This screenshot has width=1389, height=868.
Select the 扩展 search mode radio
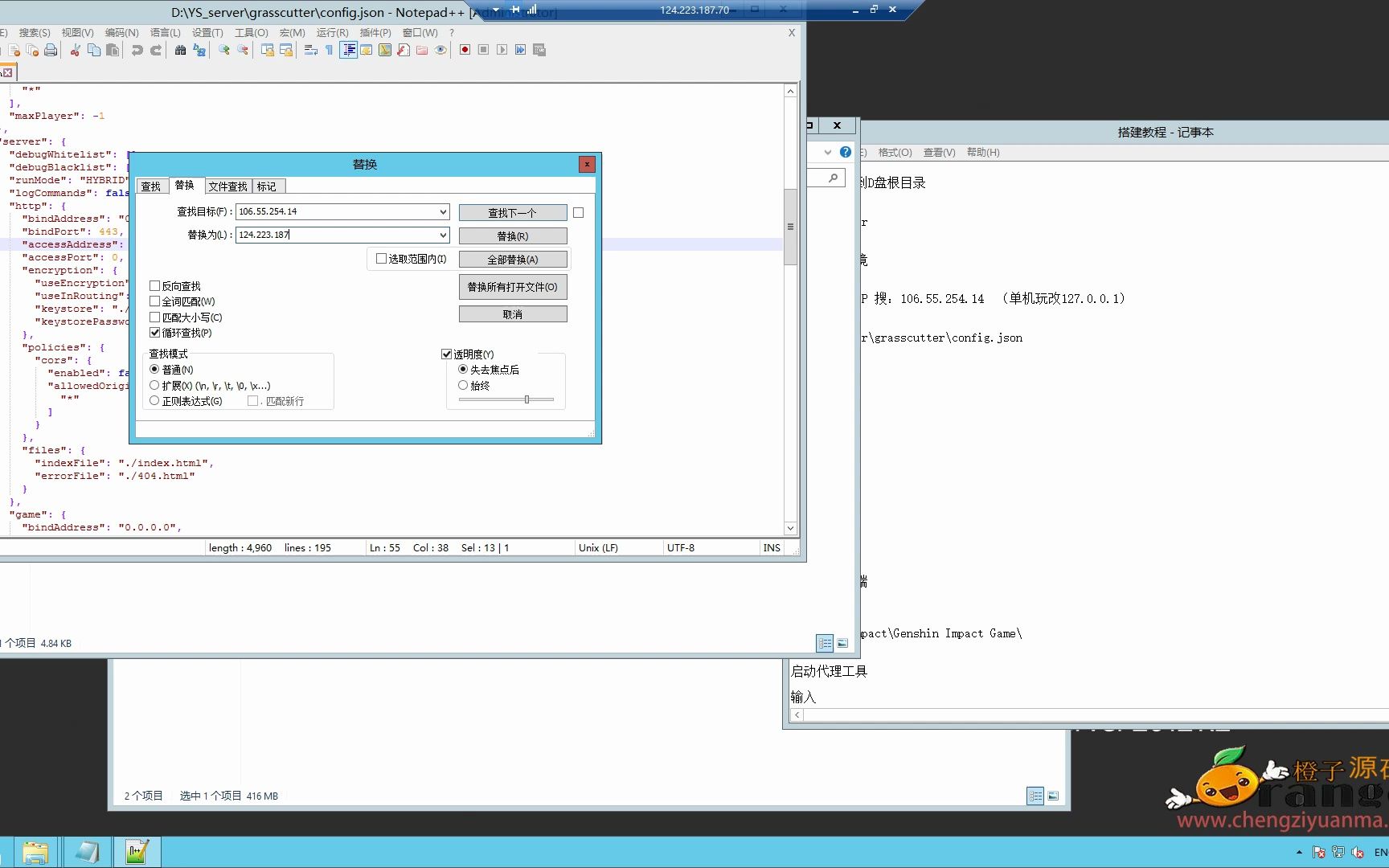(x=154, y=386)
